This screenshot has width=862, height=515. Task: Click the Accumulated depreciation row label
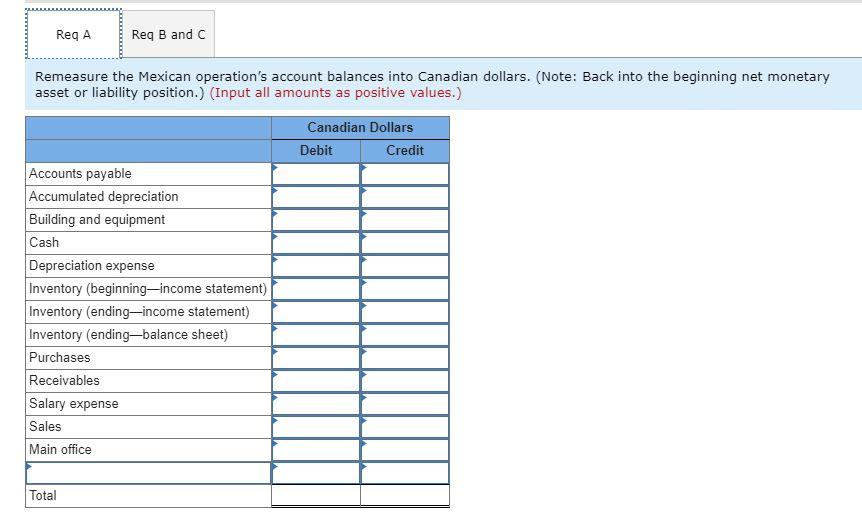pos(104,197)
